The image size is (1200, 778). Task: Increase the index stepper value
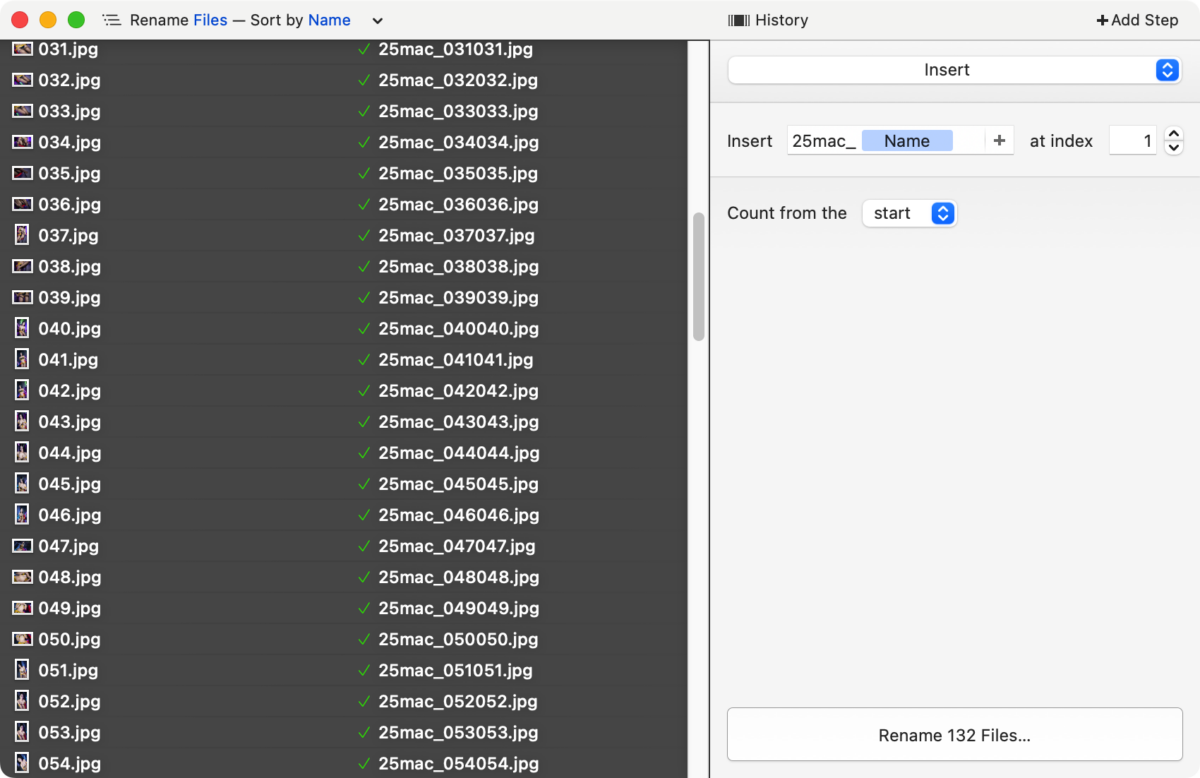[x=1175, y=135]
